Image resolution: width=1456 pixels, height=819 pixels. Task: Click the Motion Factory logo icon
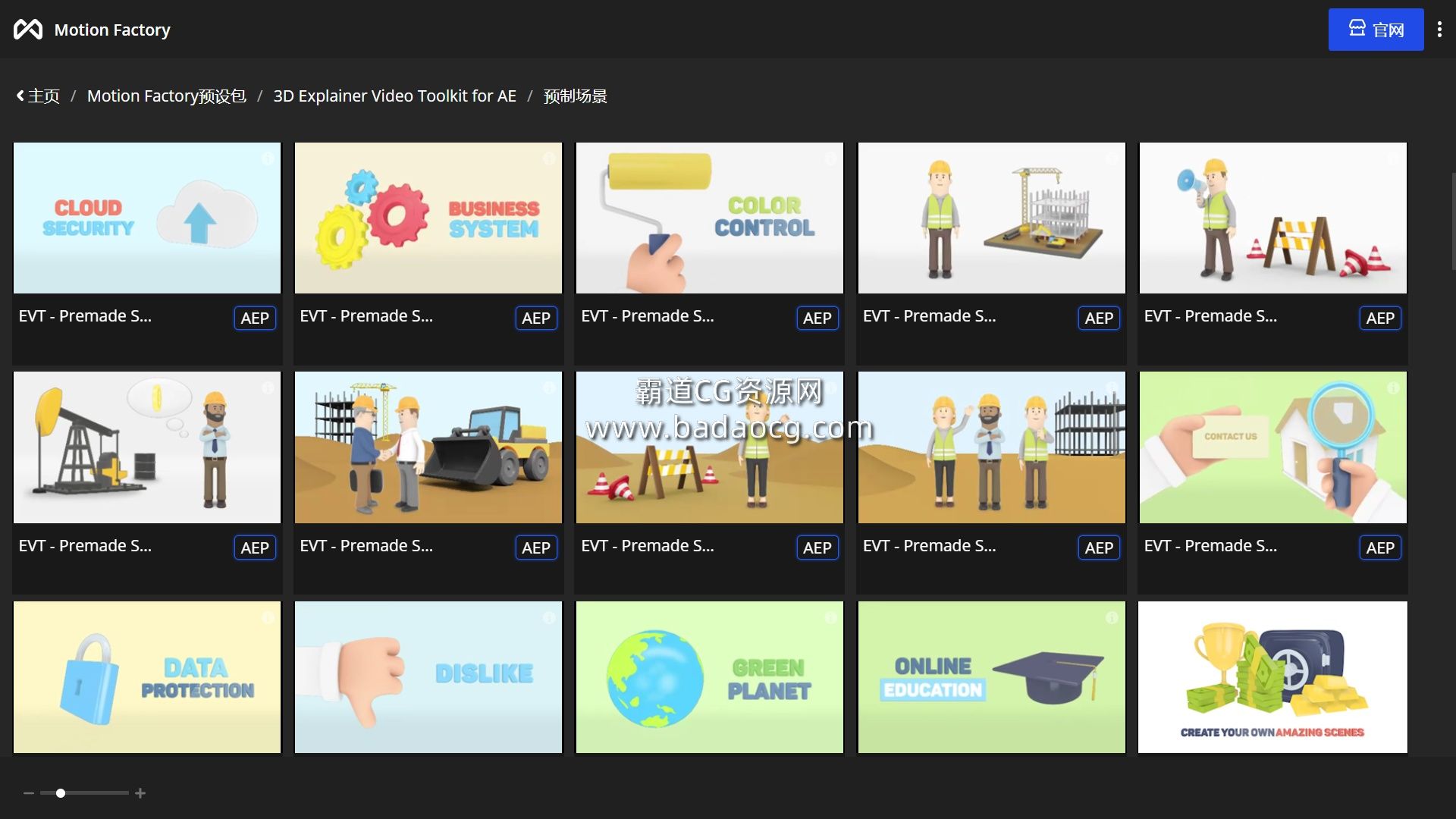pyautogui.click(x=28, y=30)
